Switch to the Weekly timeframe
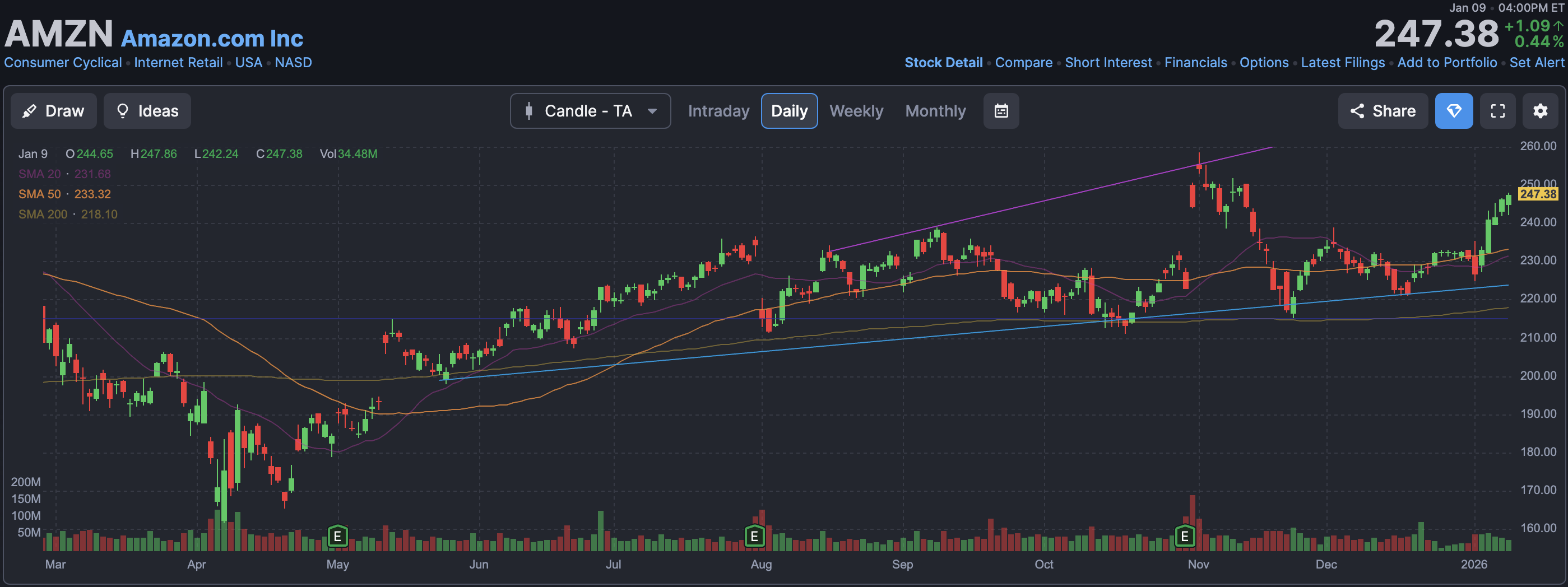Viewport: 1568px width, 587px height. [x=856, y=111]
